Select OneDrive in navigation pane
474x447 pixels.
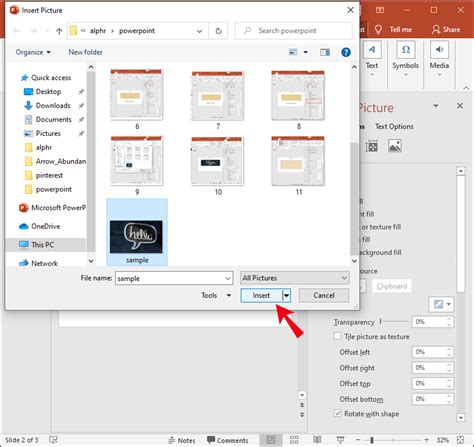[40, 226]
